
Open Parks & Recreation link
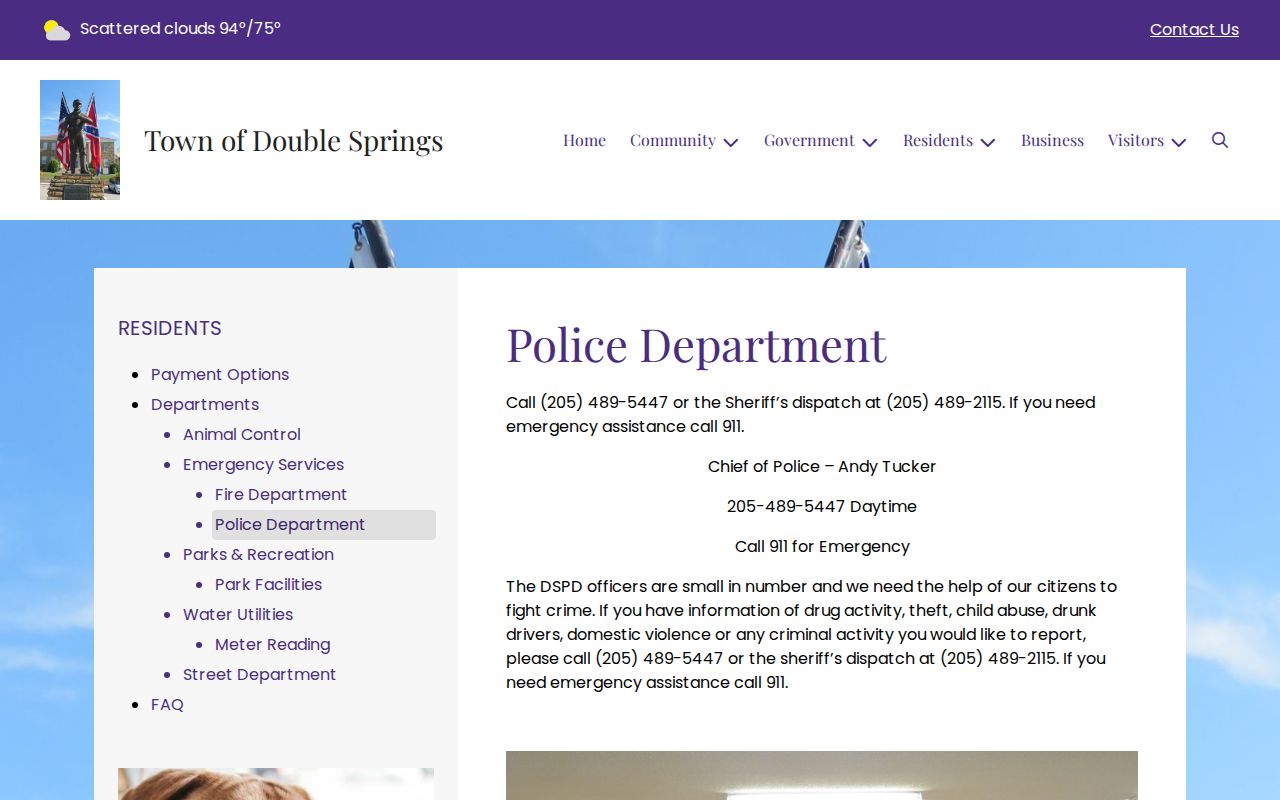258,554
